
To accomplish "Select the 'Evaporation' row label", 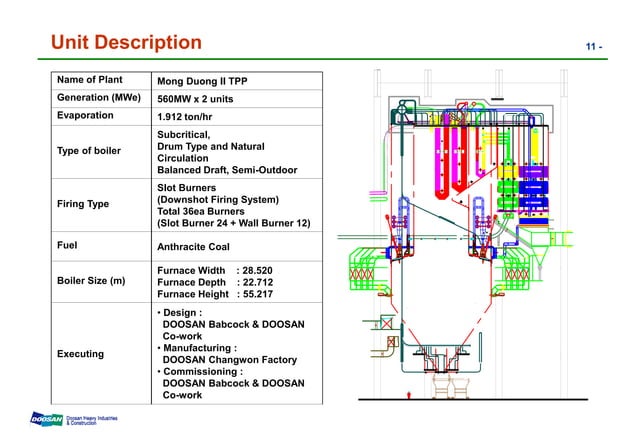I will pyautogui.click(x=85, y=116).
